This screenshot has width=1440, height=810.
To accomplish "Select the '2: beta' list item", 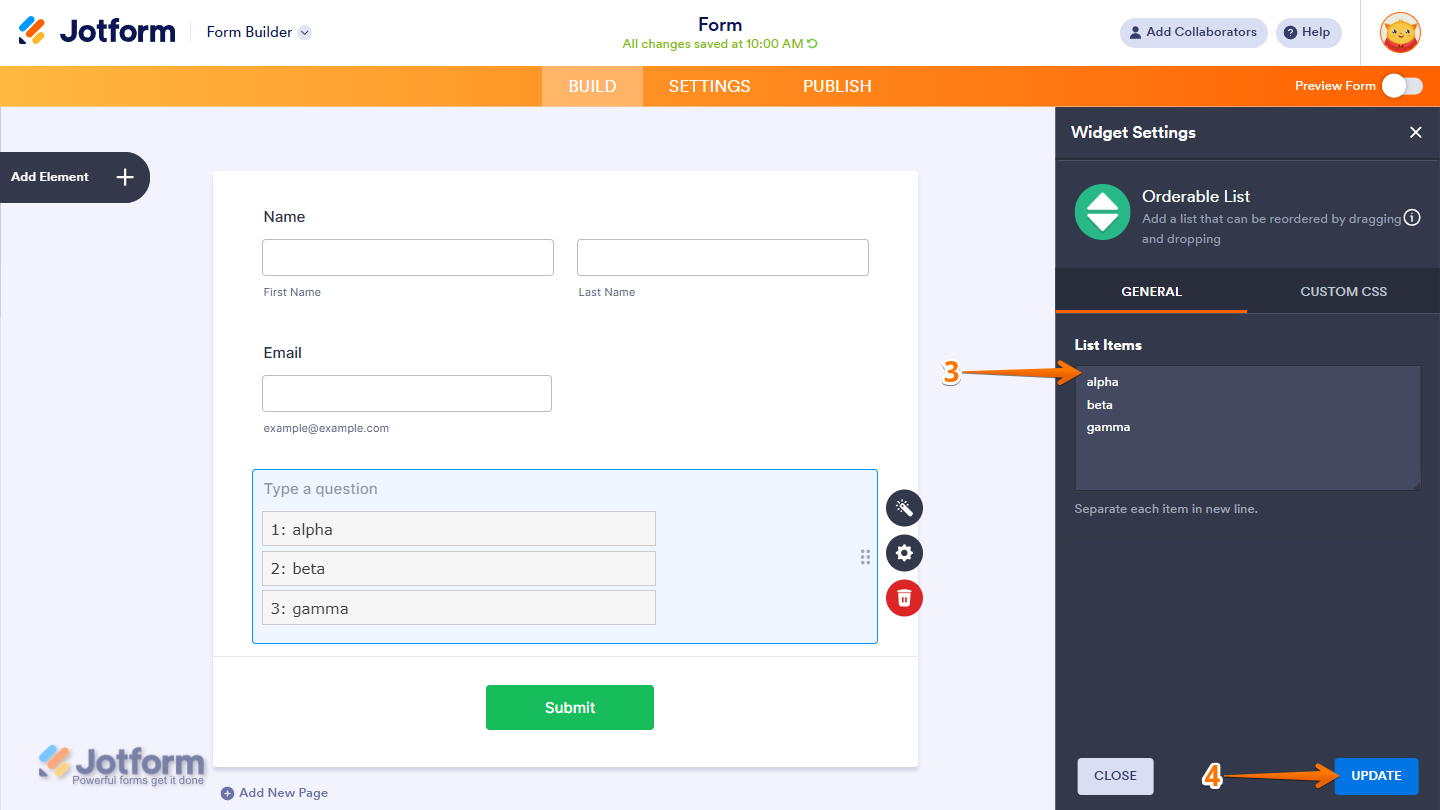I will click(459, 568).
